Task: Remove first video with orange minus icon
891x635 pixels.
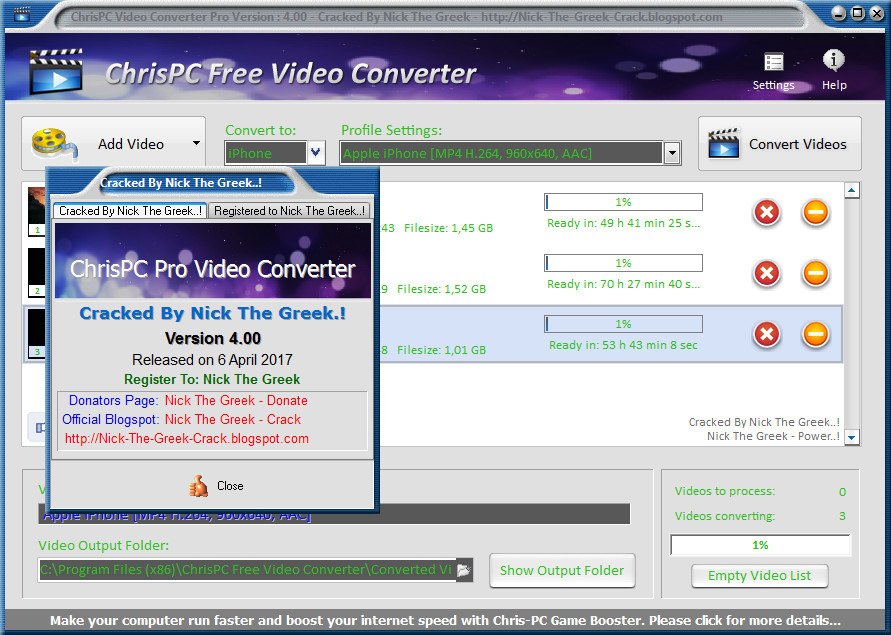Action: click(x=815, y=213)
